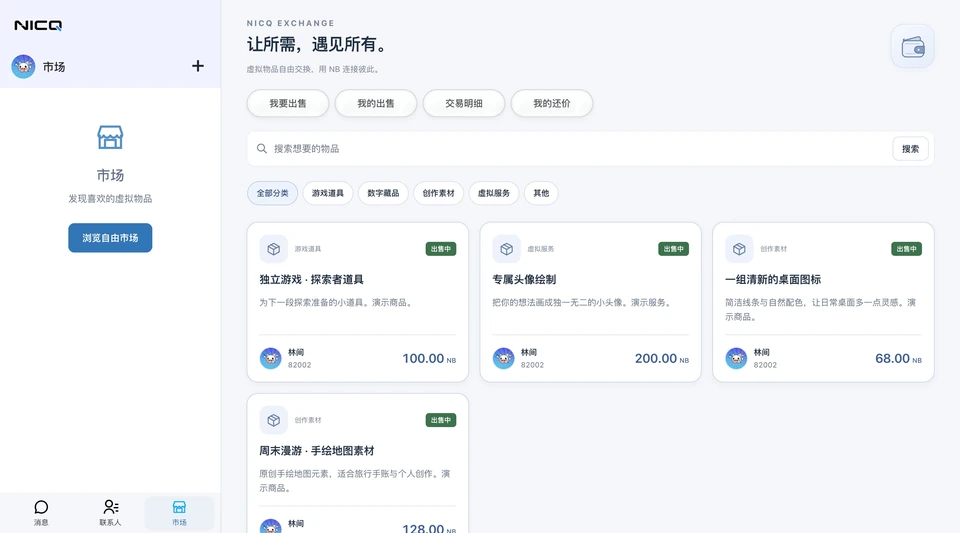Screen dimensions: 960x533
Task: Click 游戏道具 tag on first listing card
Action: tap(308, 249)
